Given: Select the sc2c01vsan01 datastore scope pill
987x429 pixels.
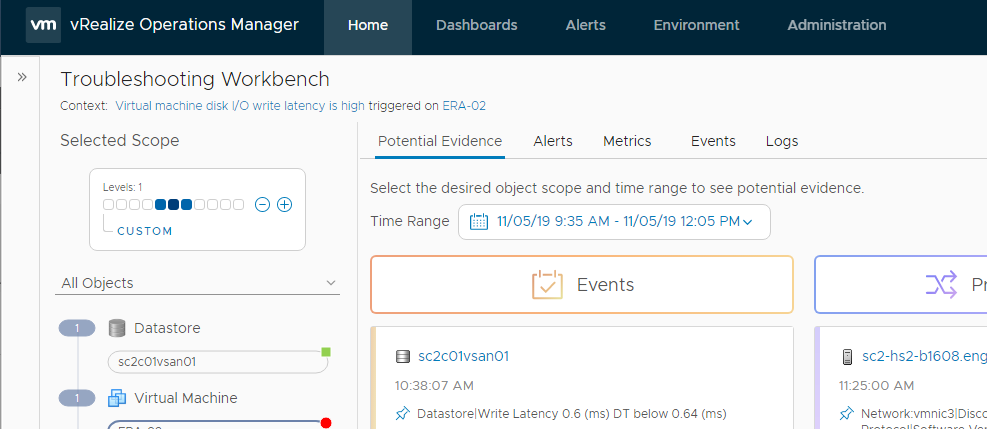Looking at the screenshot, I should 217,362.
